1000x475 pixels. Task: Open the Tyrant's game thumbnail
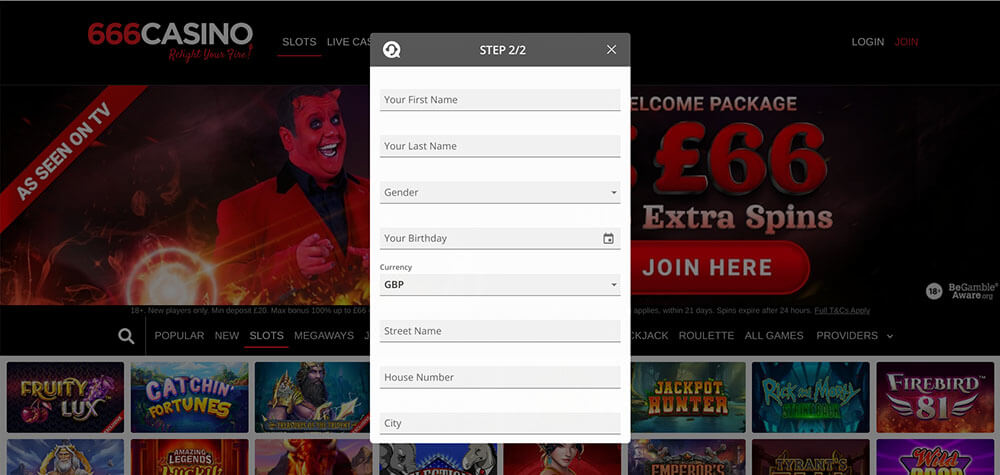coord(811,457)
